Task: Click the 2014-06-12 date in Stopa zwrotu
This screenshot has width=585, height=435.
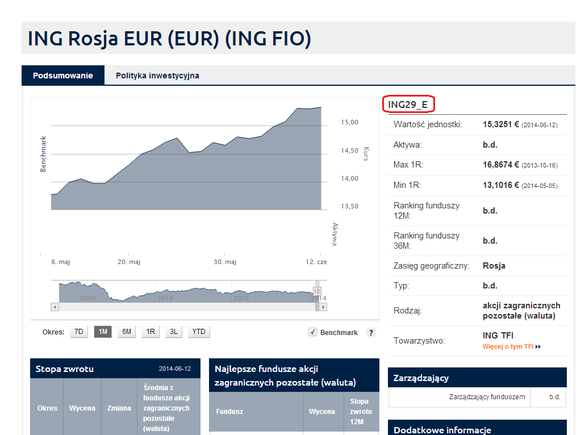Action: (x=175, y=369)
